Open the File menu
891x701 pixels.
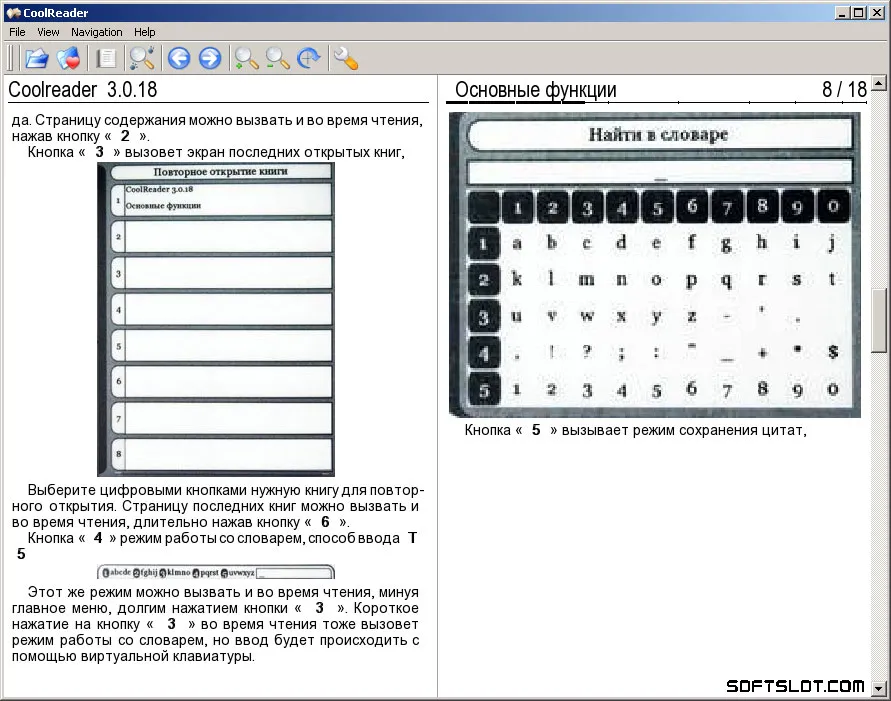click(x=17, y=32)
